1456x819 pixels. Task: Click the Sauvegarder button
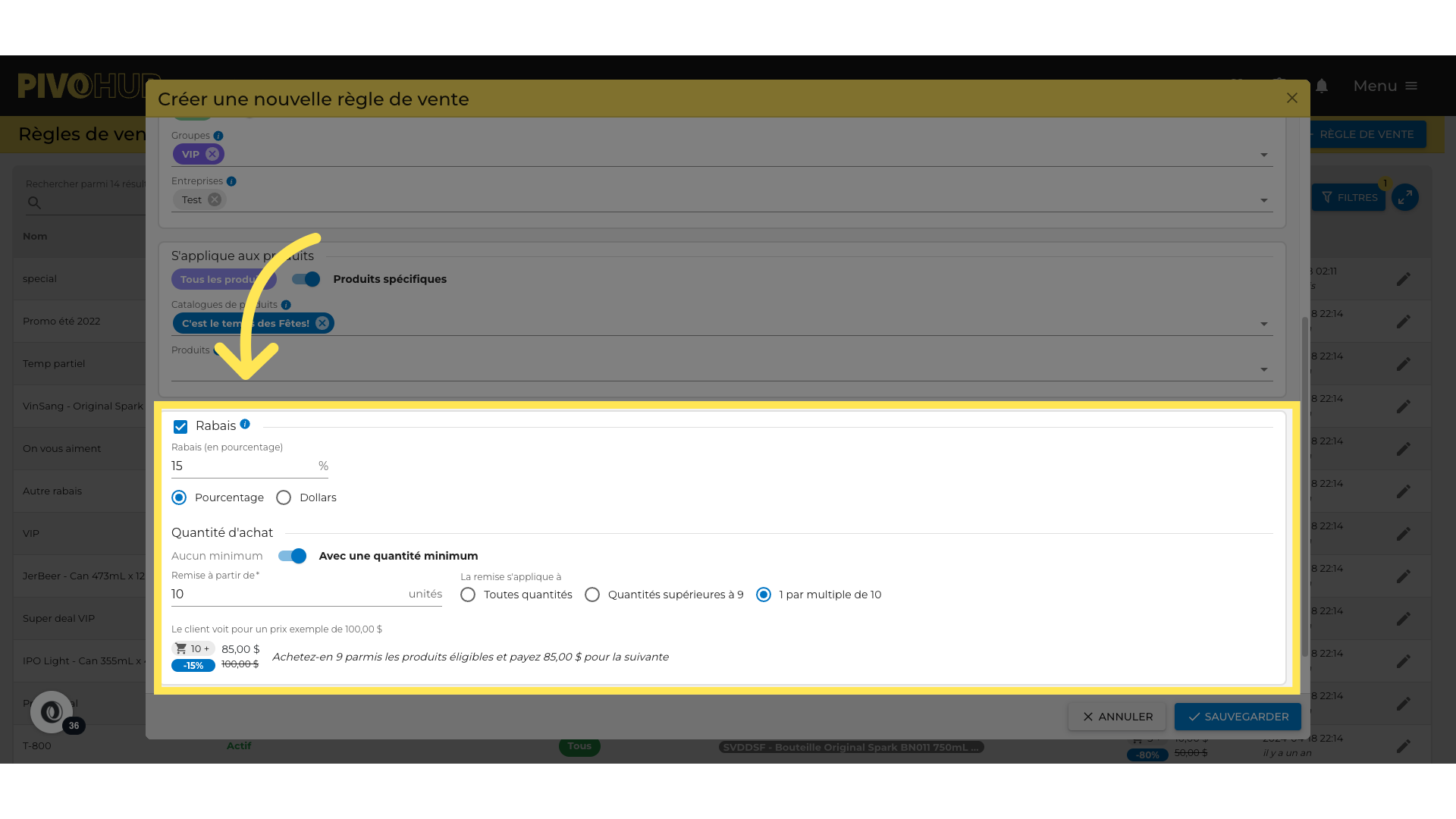[x=1238, y=717]
